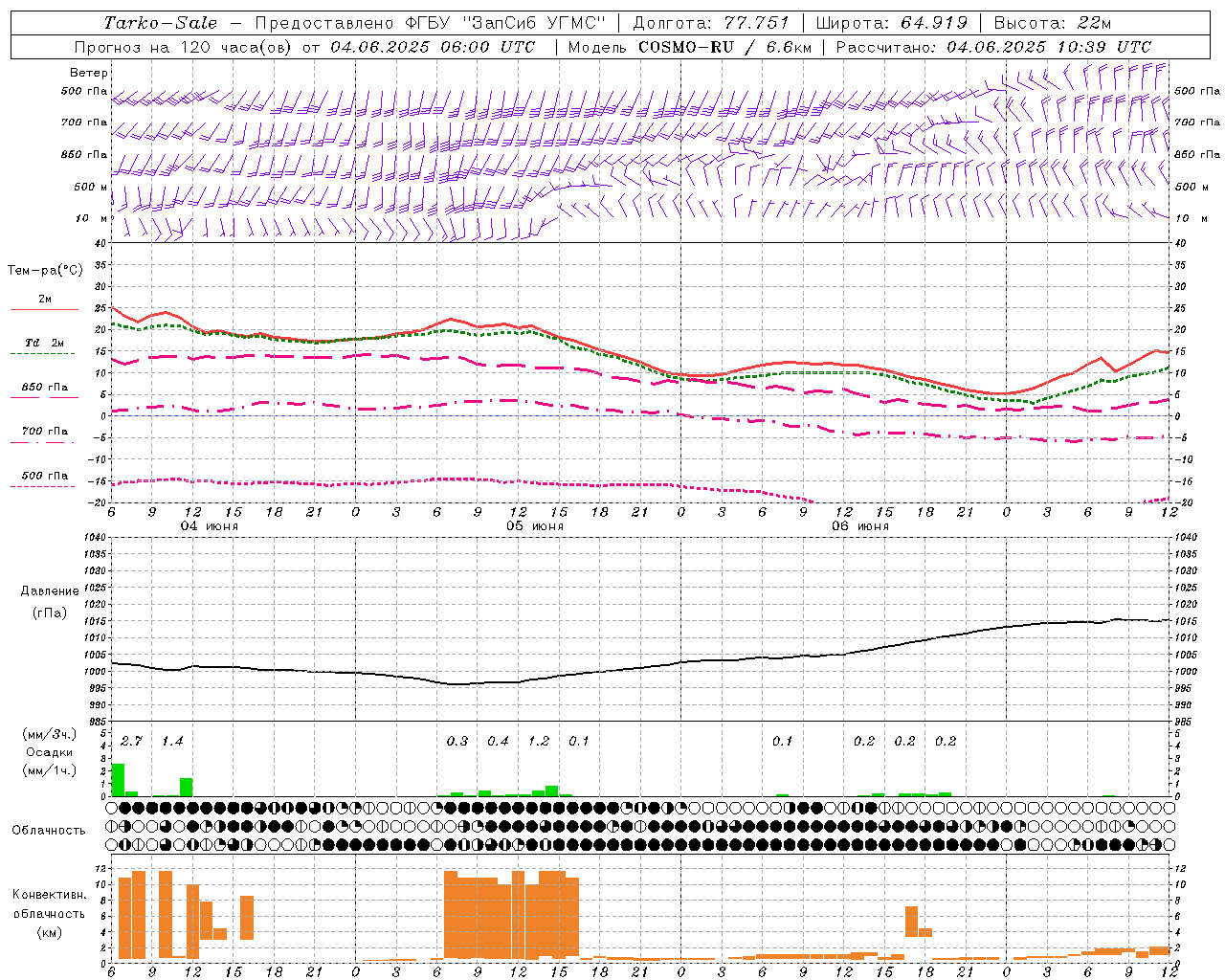Click the solid red 2м legend line sample
This screenshot has width=1225, height=980.
[x=44, y=309]
